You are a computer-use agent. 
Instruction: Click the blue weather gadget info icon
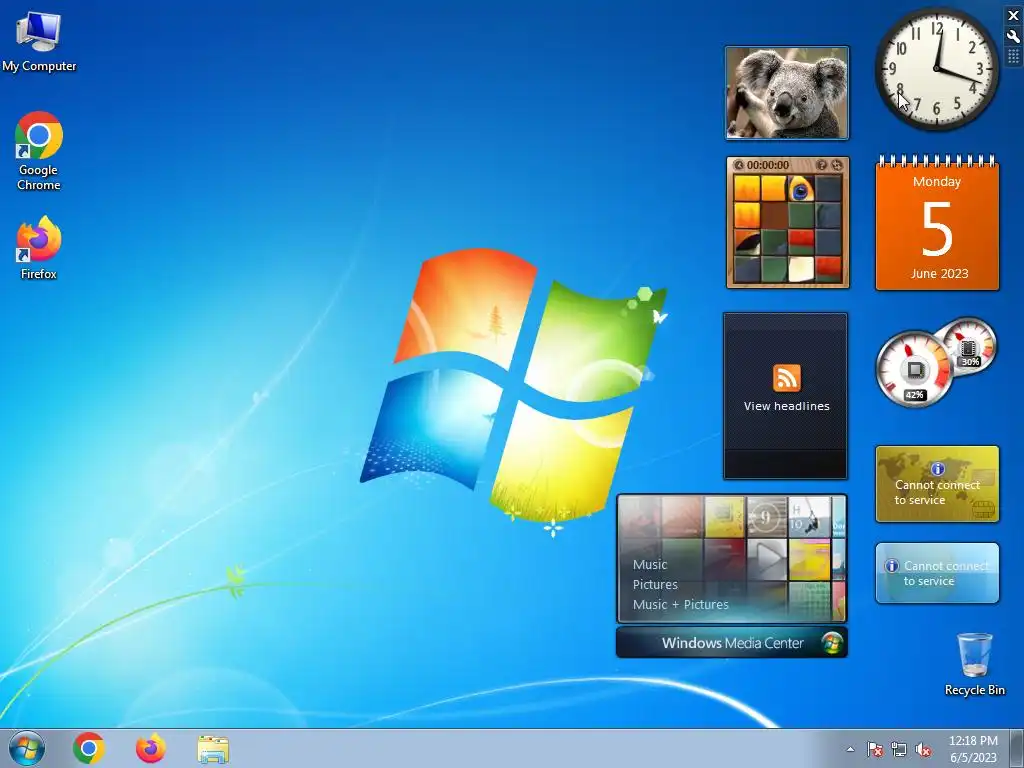(x=891, y=566)
